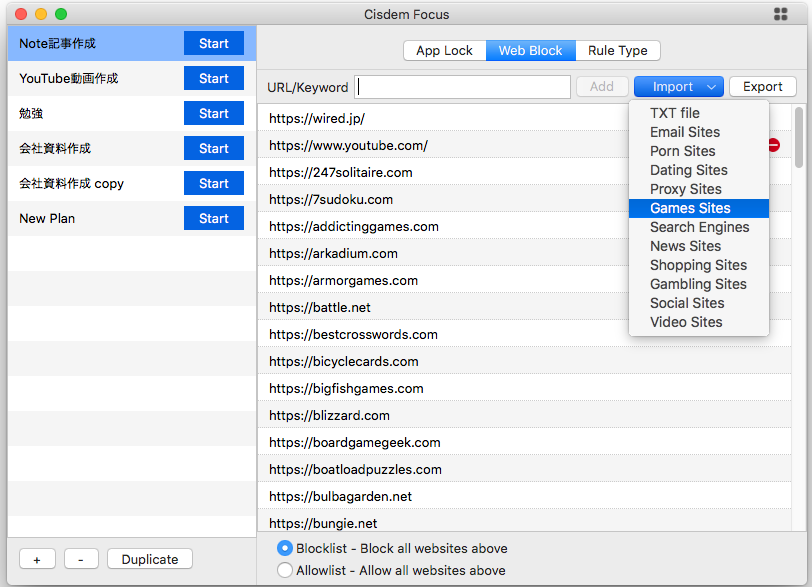Click Duplicate to copy the plan
The width and height of the screenshot is (812, 587).
click(150, 559)
